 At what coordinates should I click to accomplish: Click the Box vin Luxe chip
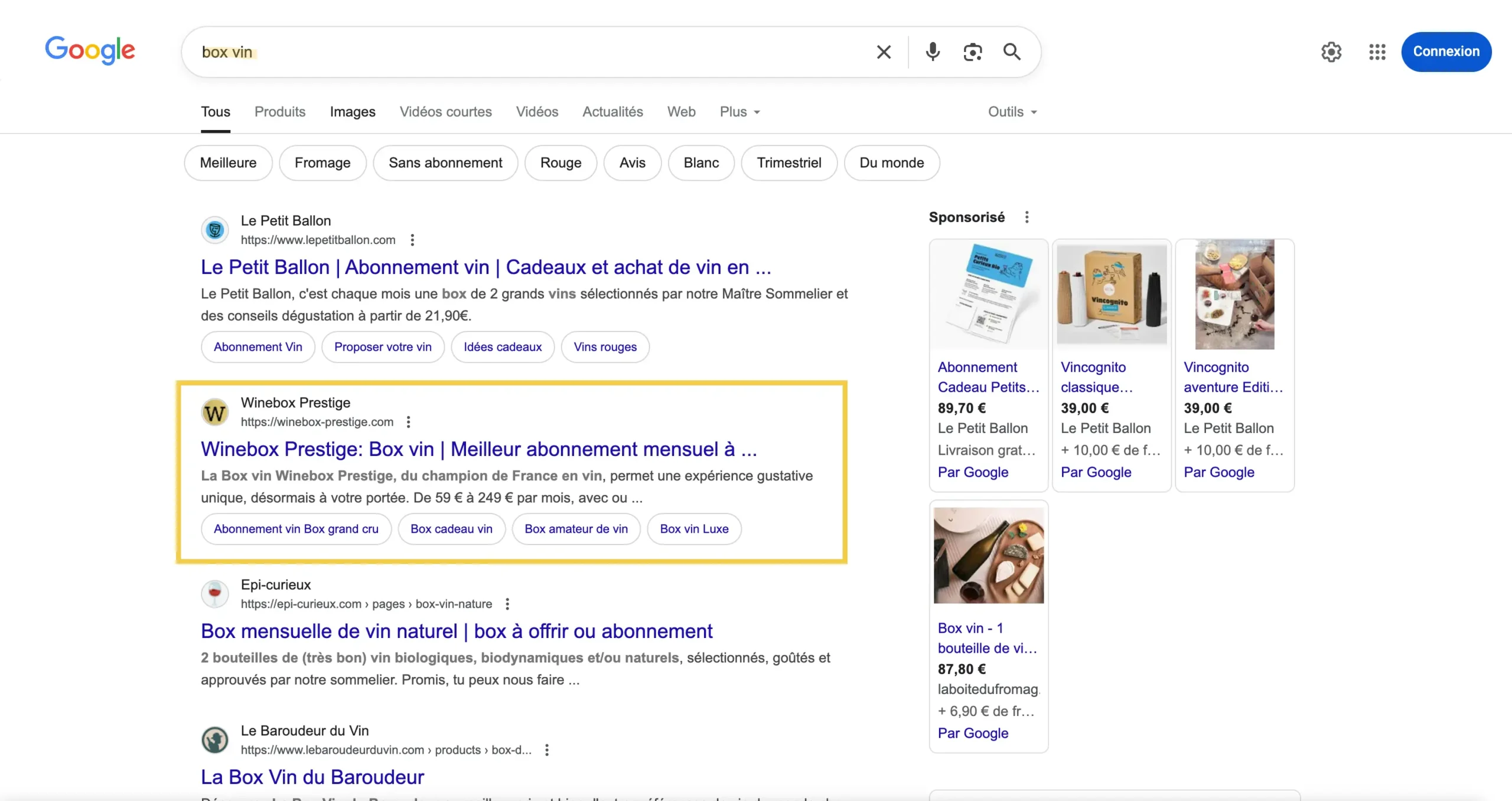pos(694,529)
